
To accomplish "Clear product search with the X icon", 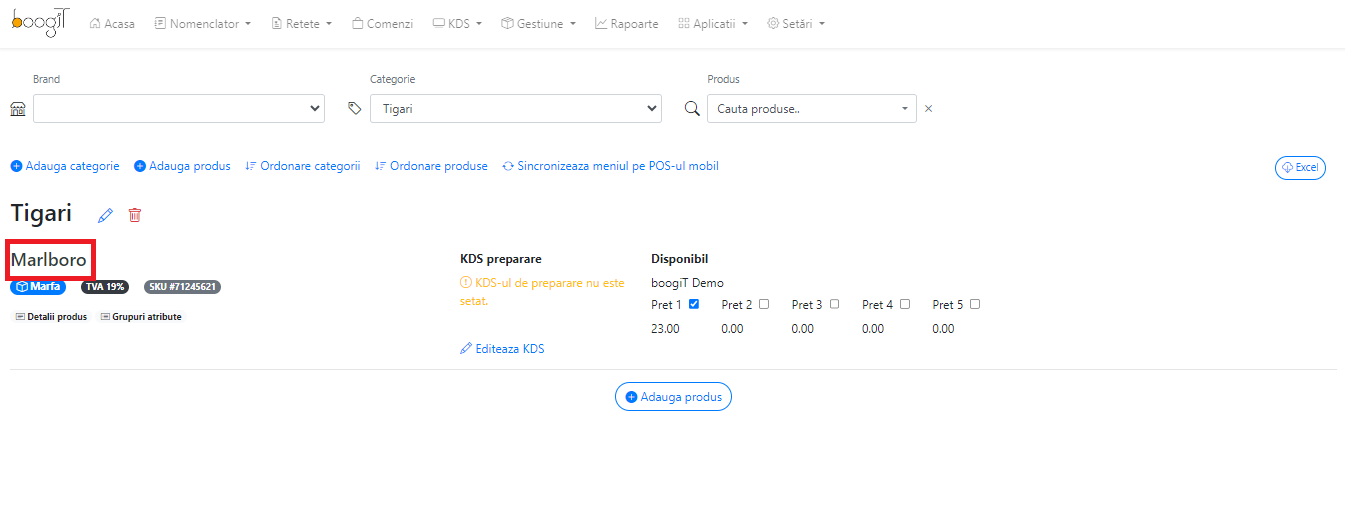I will [x=928, y=109].
